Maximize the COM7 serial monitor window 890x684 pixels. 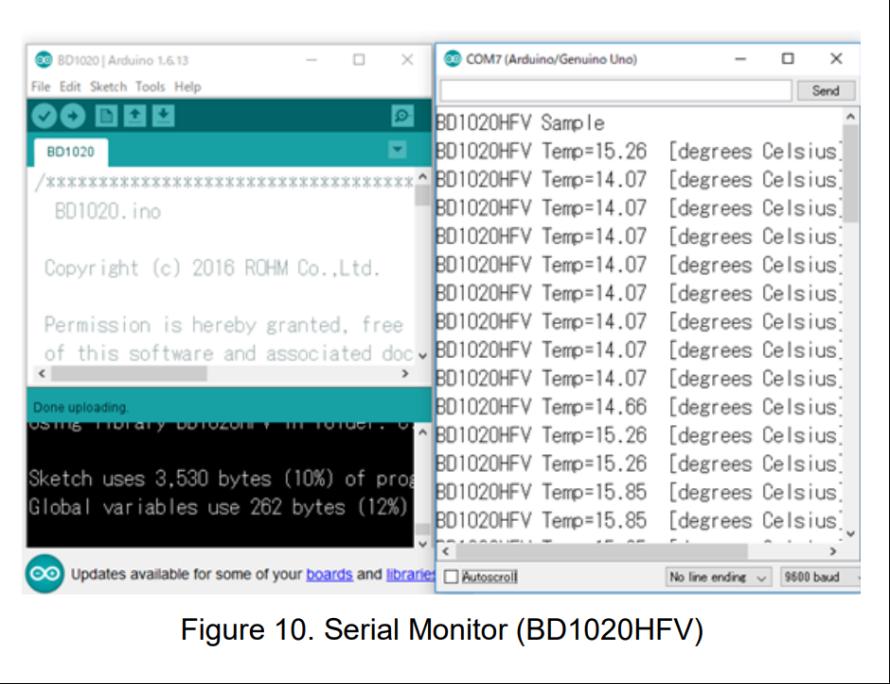(788, 58)
